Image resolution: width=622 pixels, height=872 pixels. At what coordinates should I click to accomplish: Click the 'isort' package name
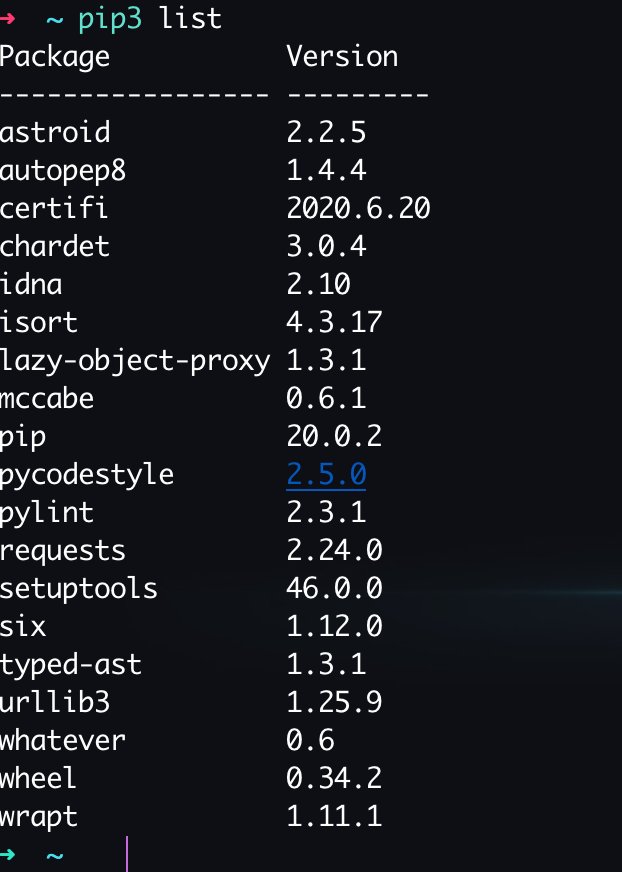click(x=38, y=322)
